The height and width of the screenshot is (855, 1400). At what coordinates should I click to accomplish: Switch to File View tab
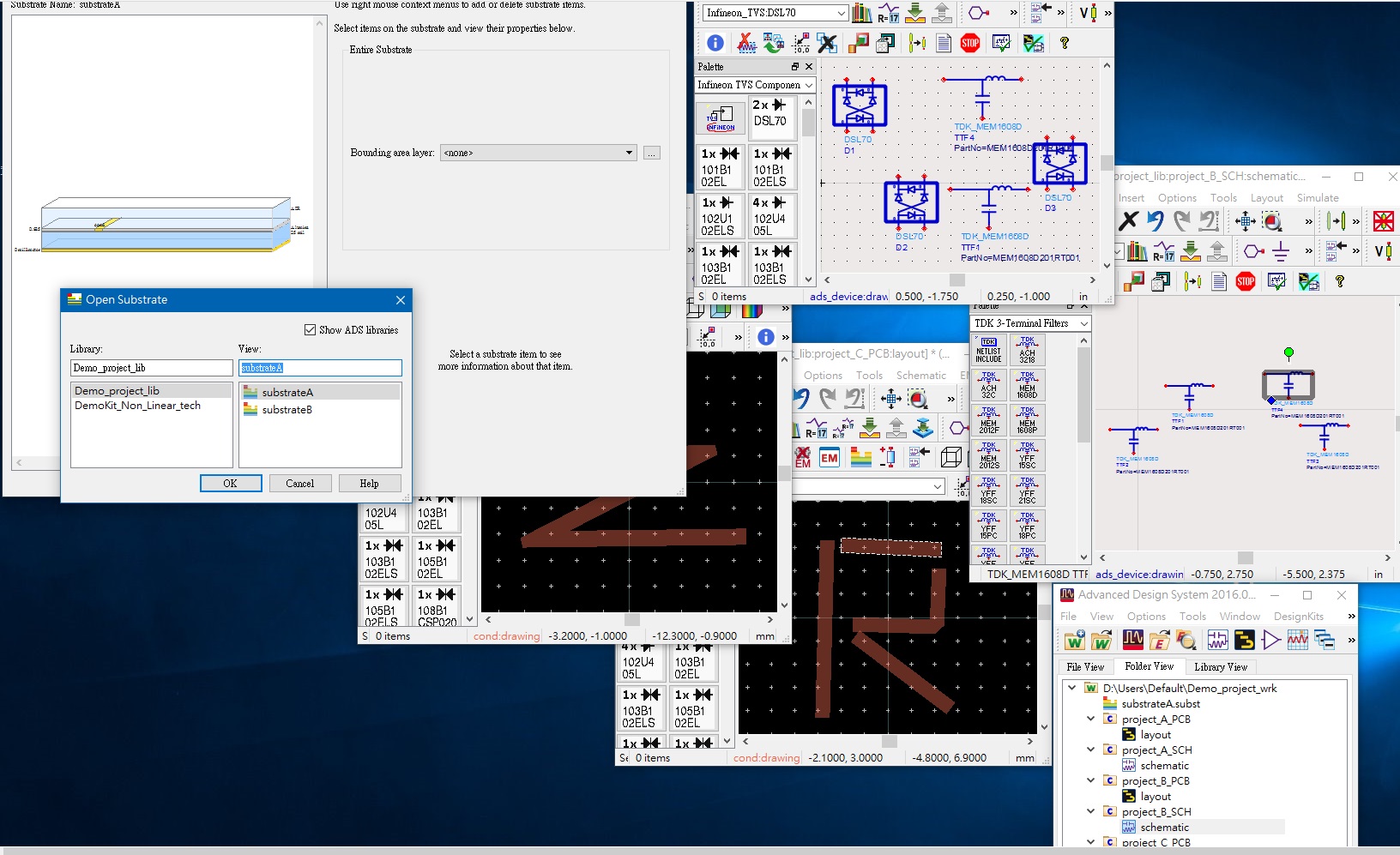[x=1085, y=667]
